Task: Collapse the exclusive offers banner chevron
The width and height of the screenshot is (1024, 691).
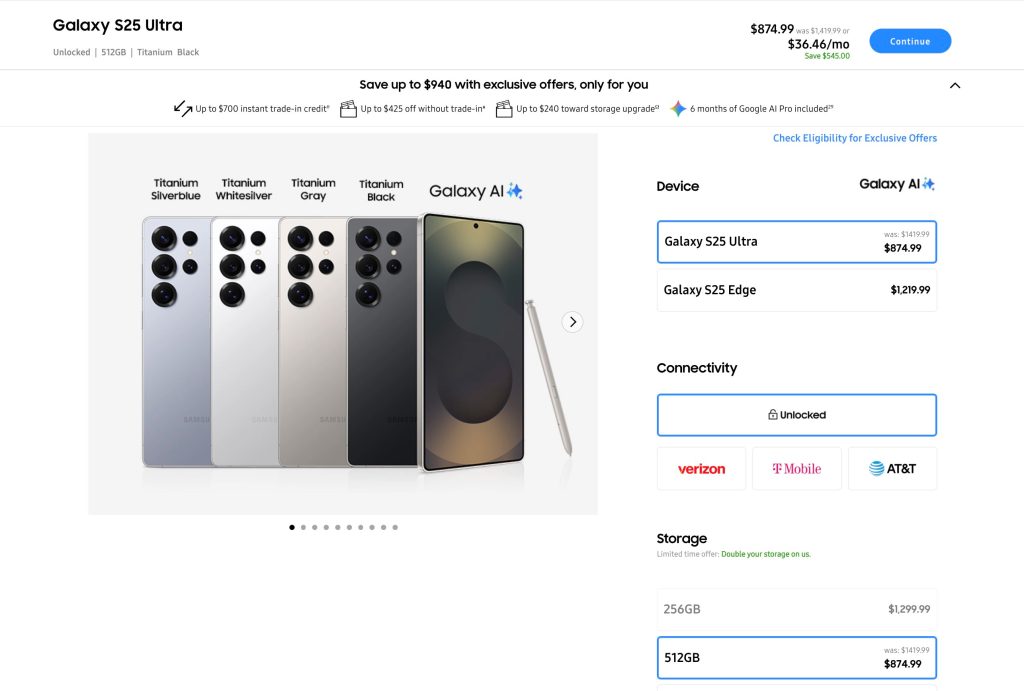Action: (954, 85)
